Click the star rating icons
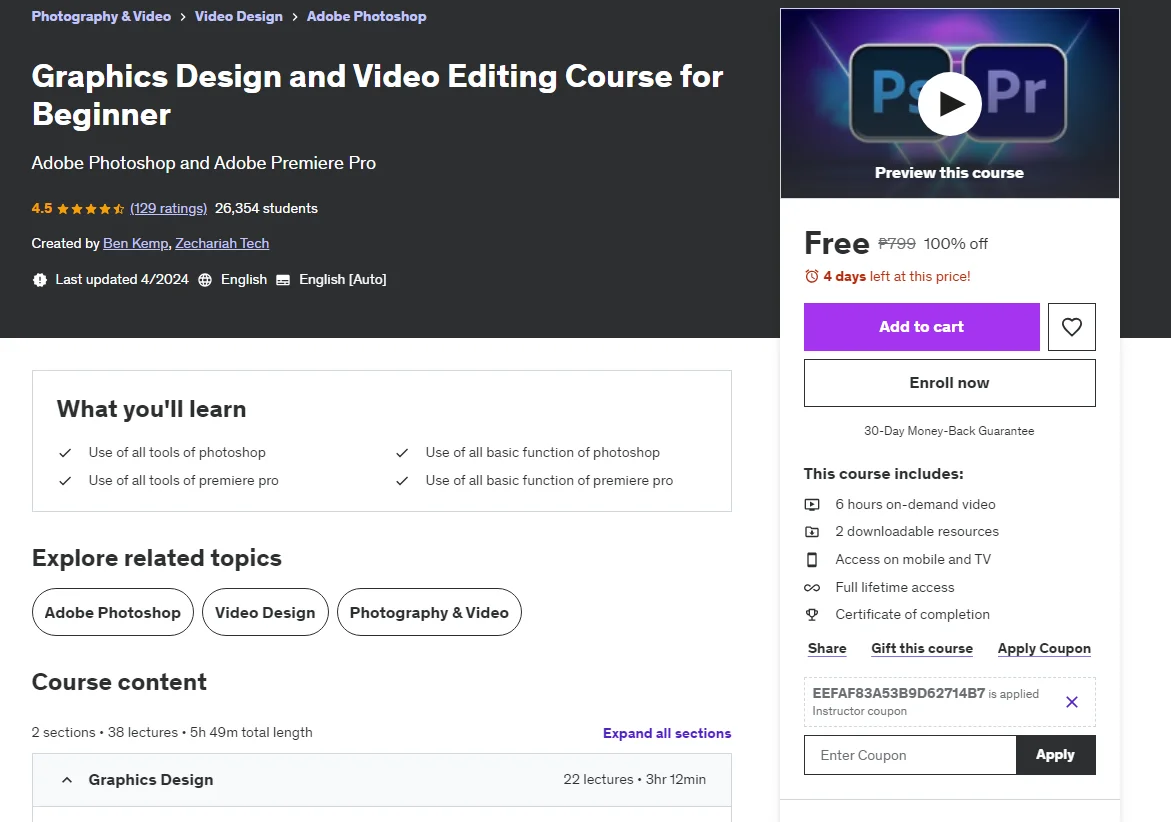The width and height of the screenshot is (1171, 822). click(x=90, y=209)
